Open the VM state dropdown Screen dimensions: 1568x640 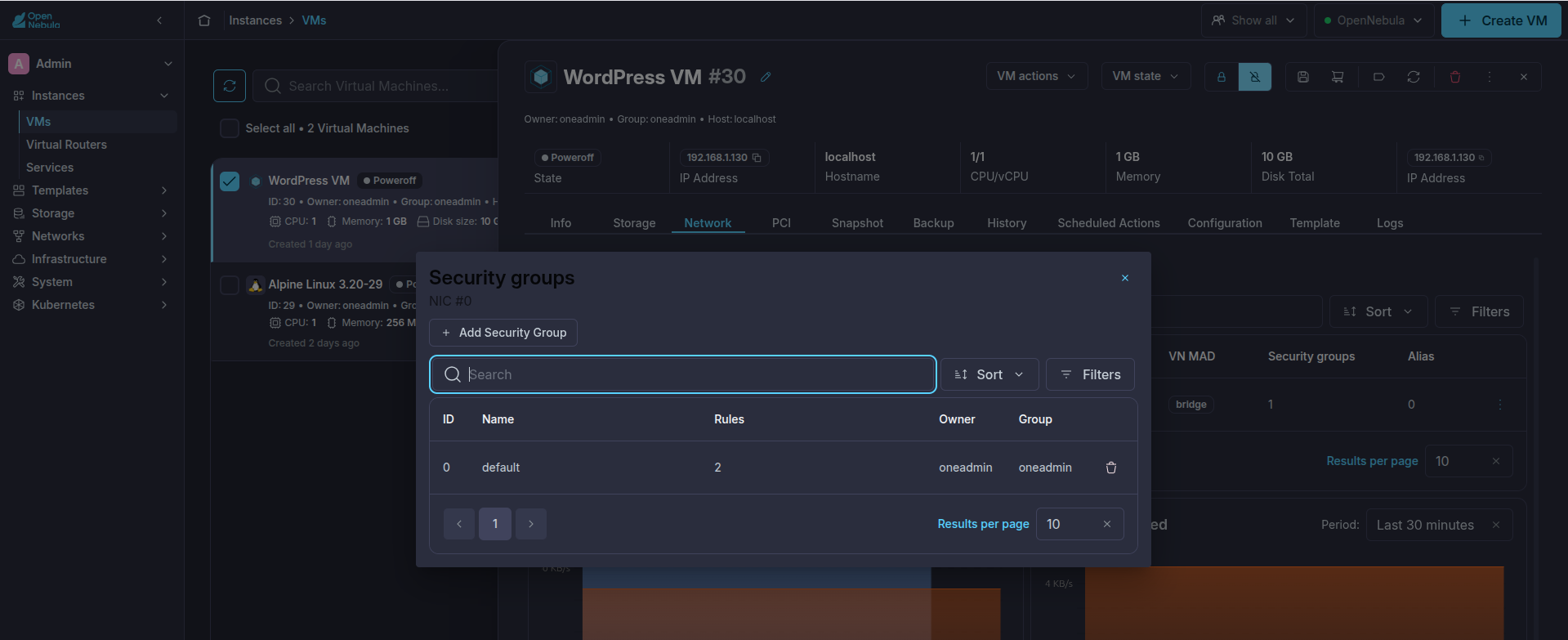pyautogui.click(x=1146, y=76)
